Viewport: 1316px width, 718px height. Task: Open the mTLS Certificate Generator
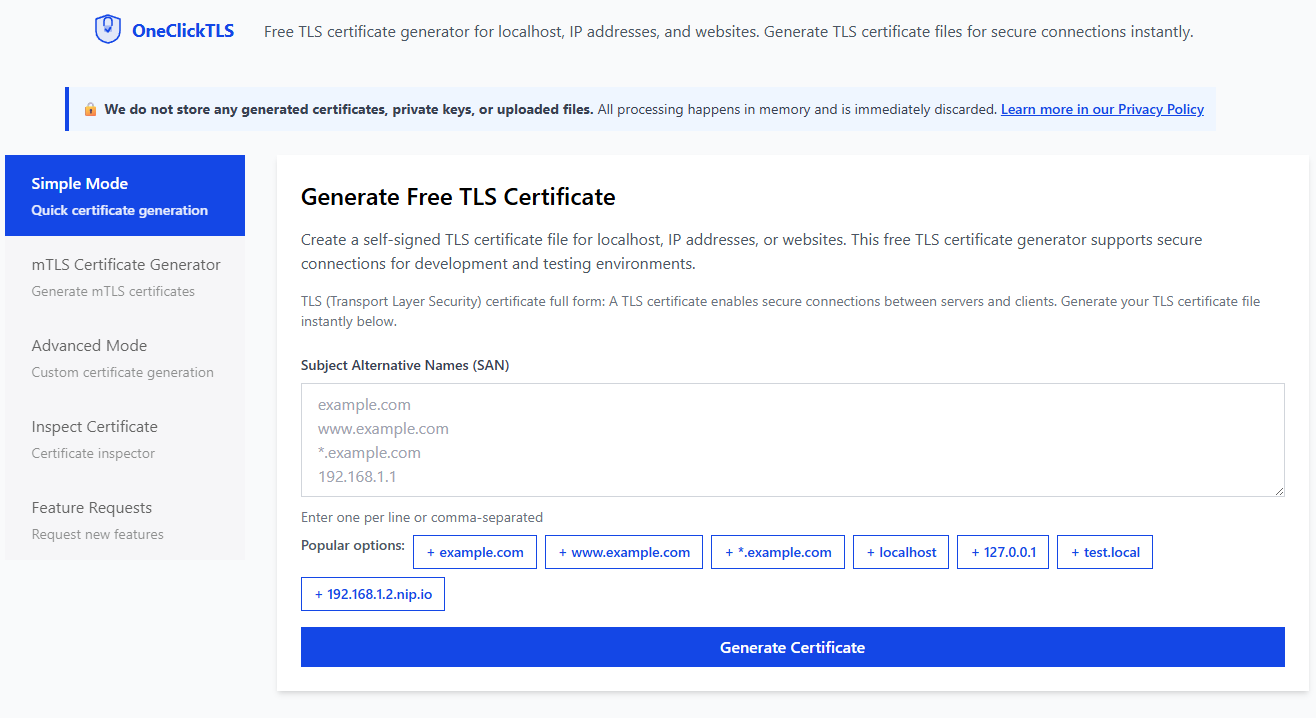[x=124, y=276]
